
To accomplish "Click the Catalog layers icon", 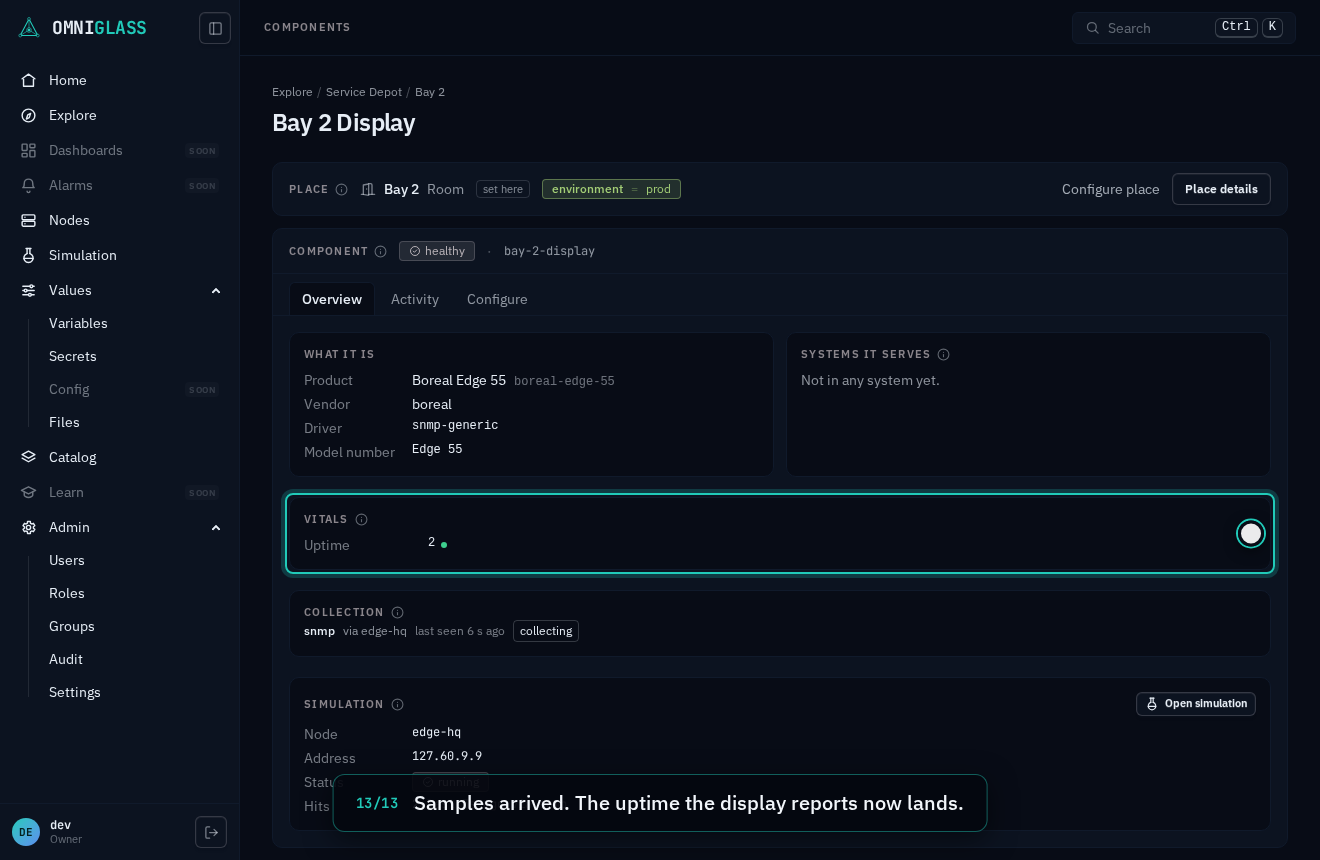I will click(29, 457).
